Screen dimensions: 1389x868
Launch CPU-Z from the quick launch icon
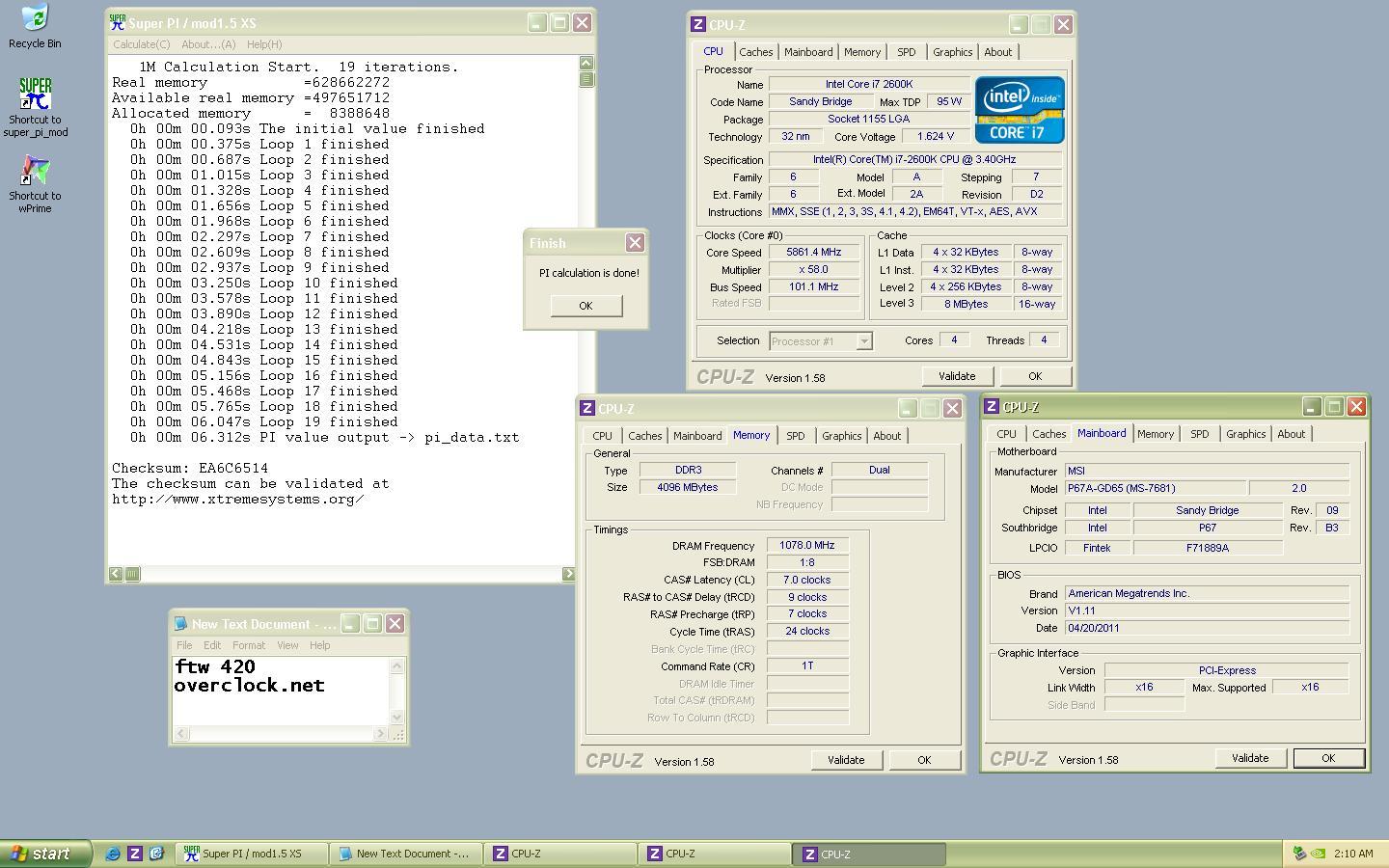coord(134,854)
